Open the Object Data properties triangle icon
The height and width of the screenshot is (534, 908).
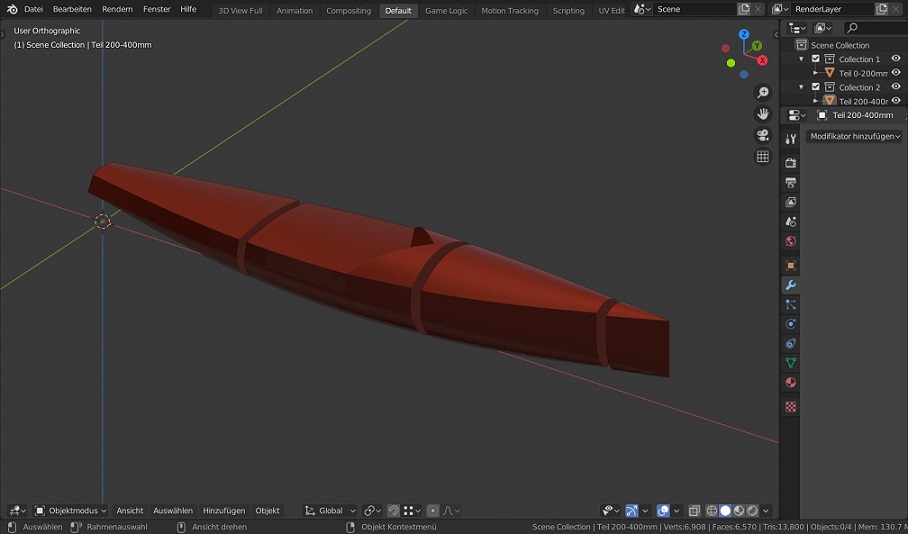click(790, 363)
